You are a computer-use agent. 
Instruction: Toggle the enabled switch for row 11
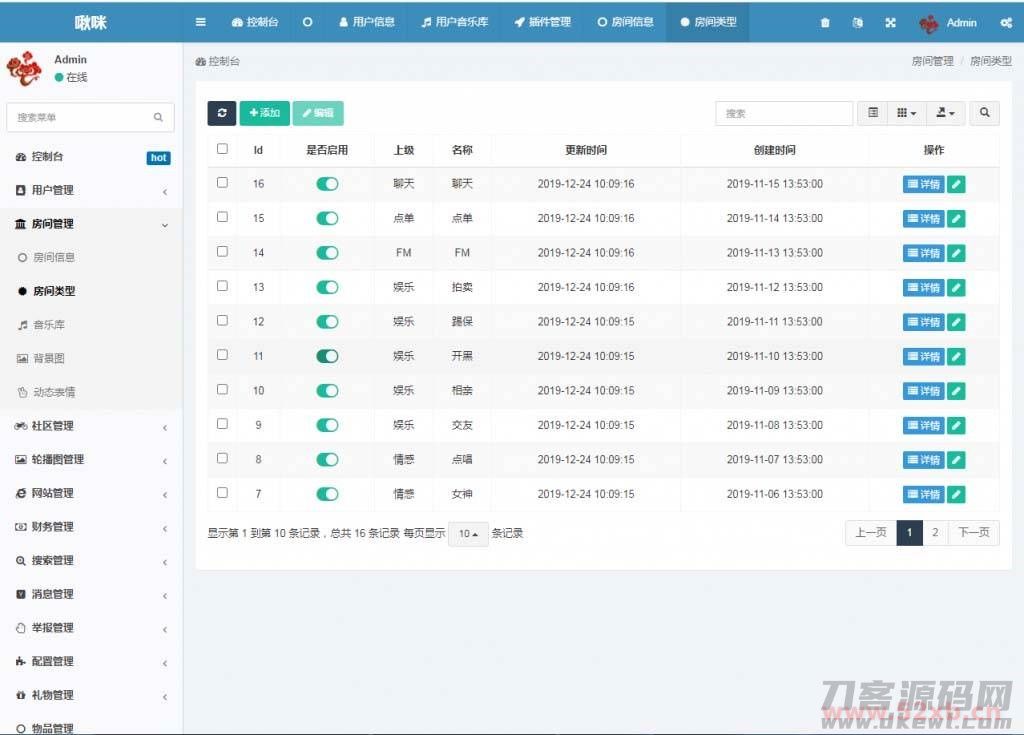tap(327, 356)
